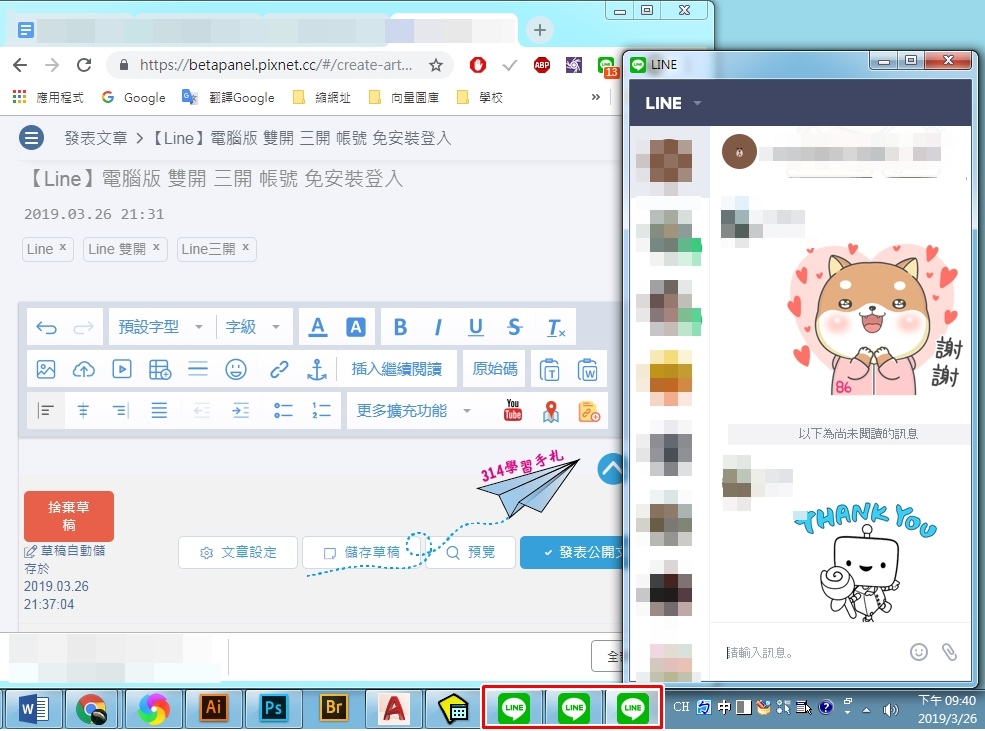The image size is (985, 731).
Task: Open the emoji smiley picker in editor
Action: pos(236,369)
